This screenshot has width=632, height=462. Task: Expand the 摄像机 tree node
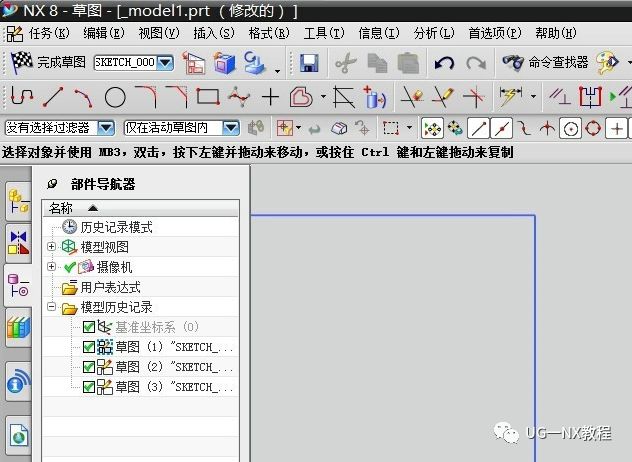(x=51, y=266)
